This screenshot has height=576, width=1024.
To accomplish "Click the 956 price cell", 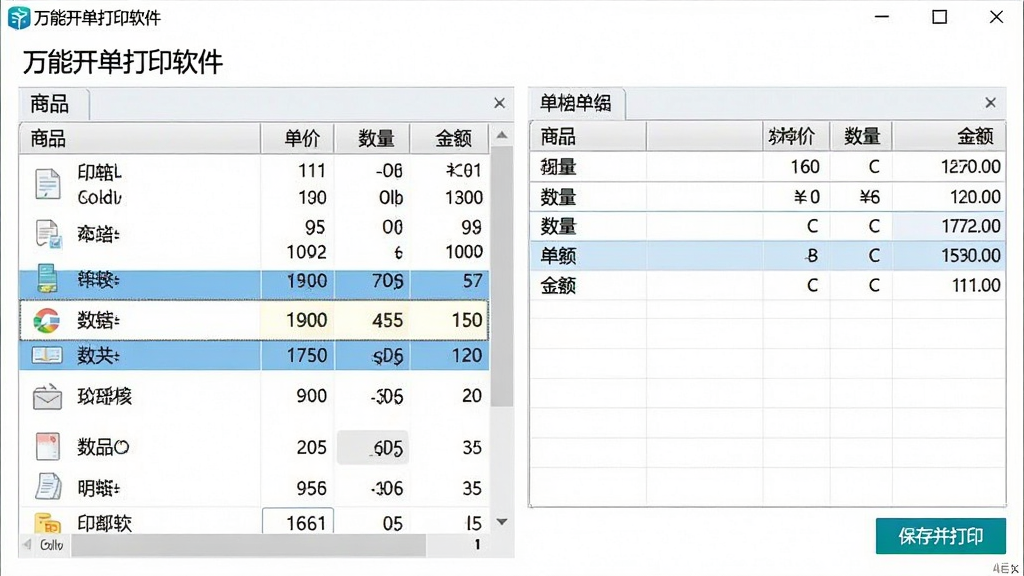I will click(x=312, y=488).
